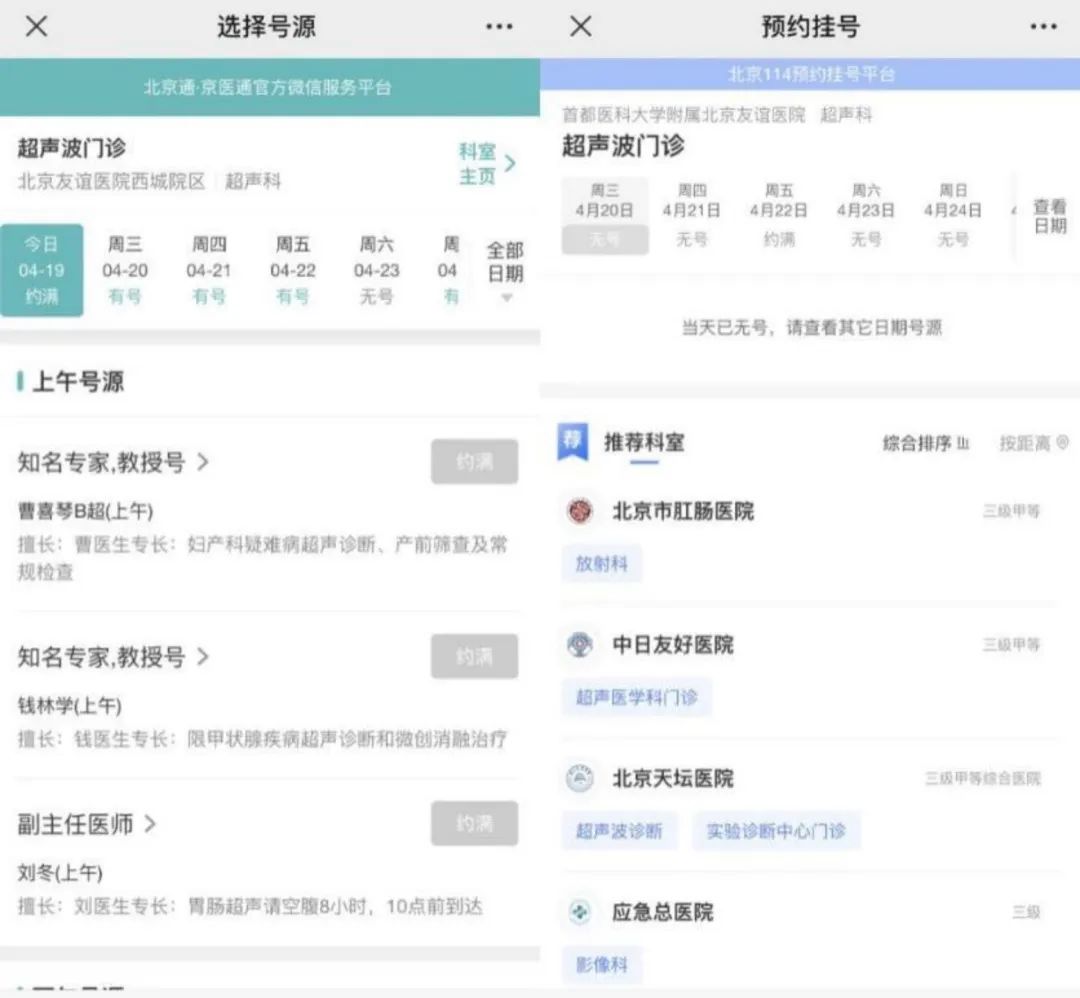Viewport: 1080px width, 998px height.
Task: Select the 超声波诊断 tag under 北京天坛医院
Action: click(619, 831)
